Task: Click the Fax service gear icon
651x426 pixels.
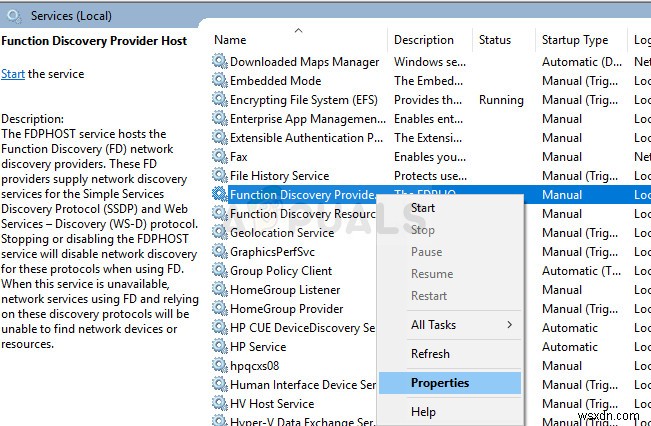Action: point(220,157)
